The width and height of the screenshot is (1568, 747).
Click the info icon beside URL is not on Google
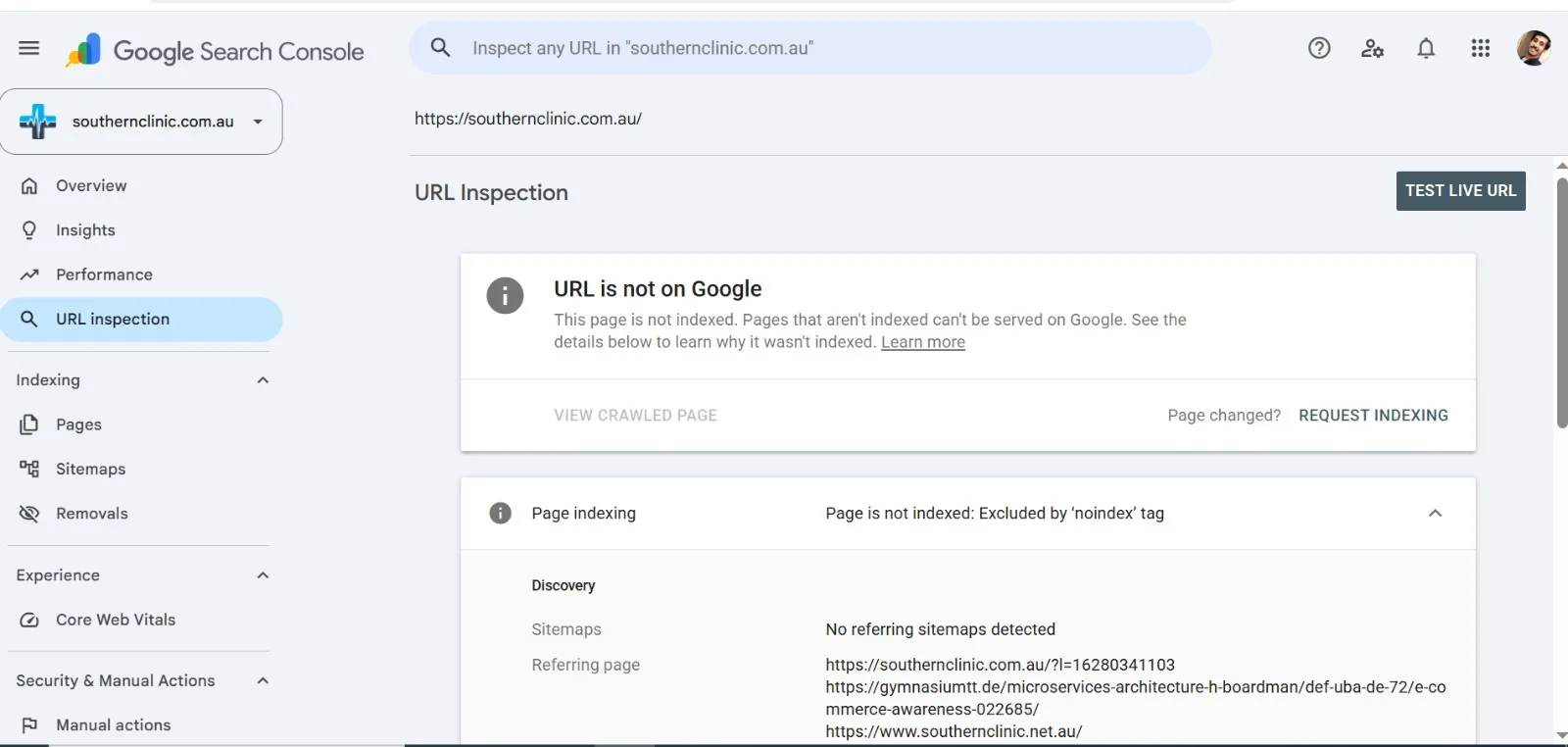[x=505, y=295]
